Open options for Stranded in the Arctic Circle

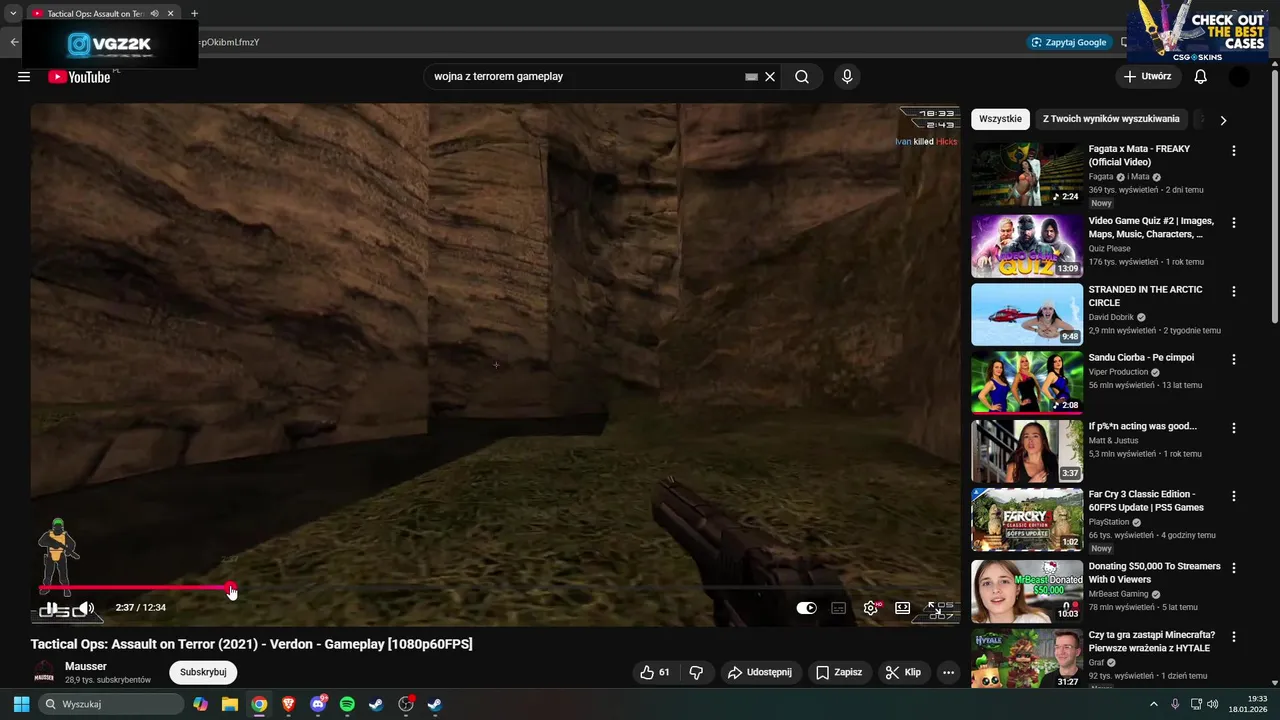[x=1233, y=292]
